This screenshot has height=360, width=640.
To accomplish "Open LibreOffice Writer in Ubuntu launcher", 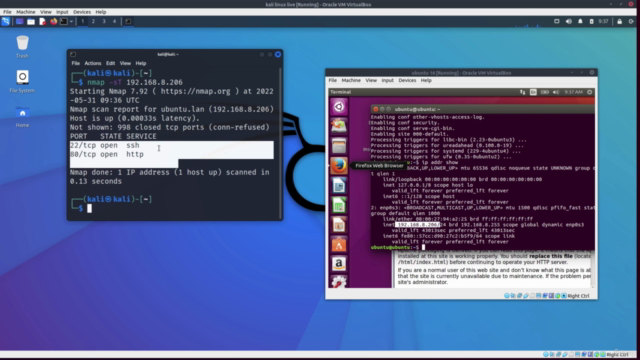I will (339, 185).
